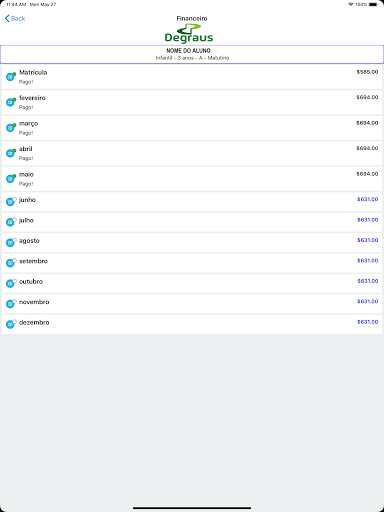
Task: Tap the dezembro month label
Action: (34, 322)
